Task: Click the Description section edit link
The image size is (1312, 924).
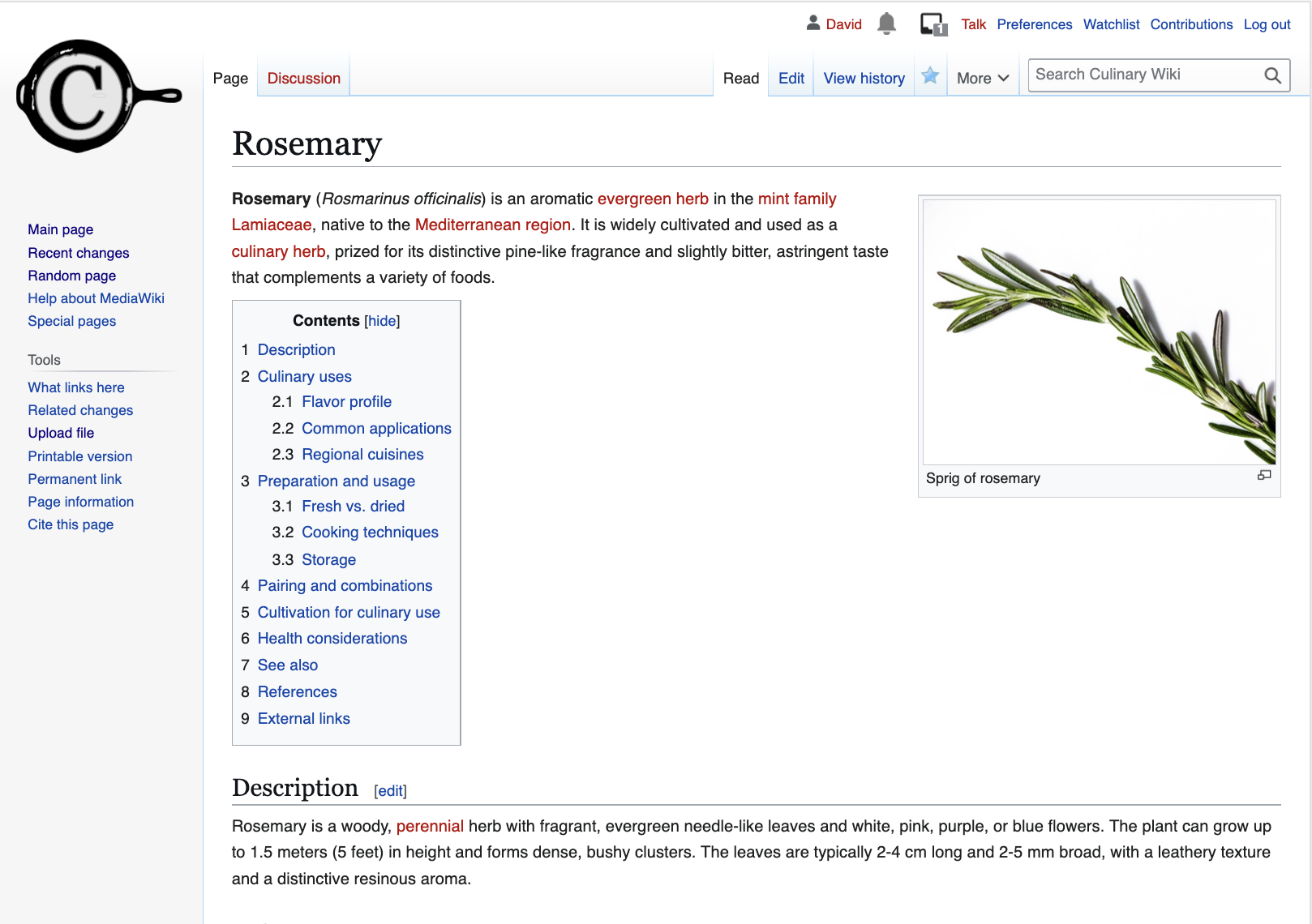Action: click(x=390, y=791)
